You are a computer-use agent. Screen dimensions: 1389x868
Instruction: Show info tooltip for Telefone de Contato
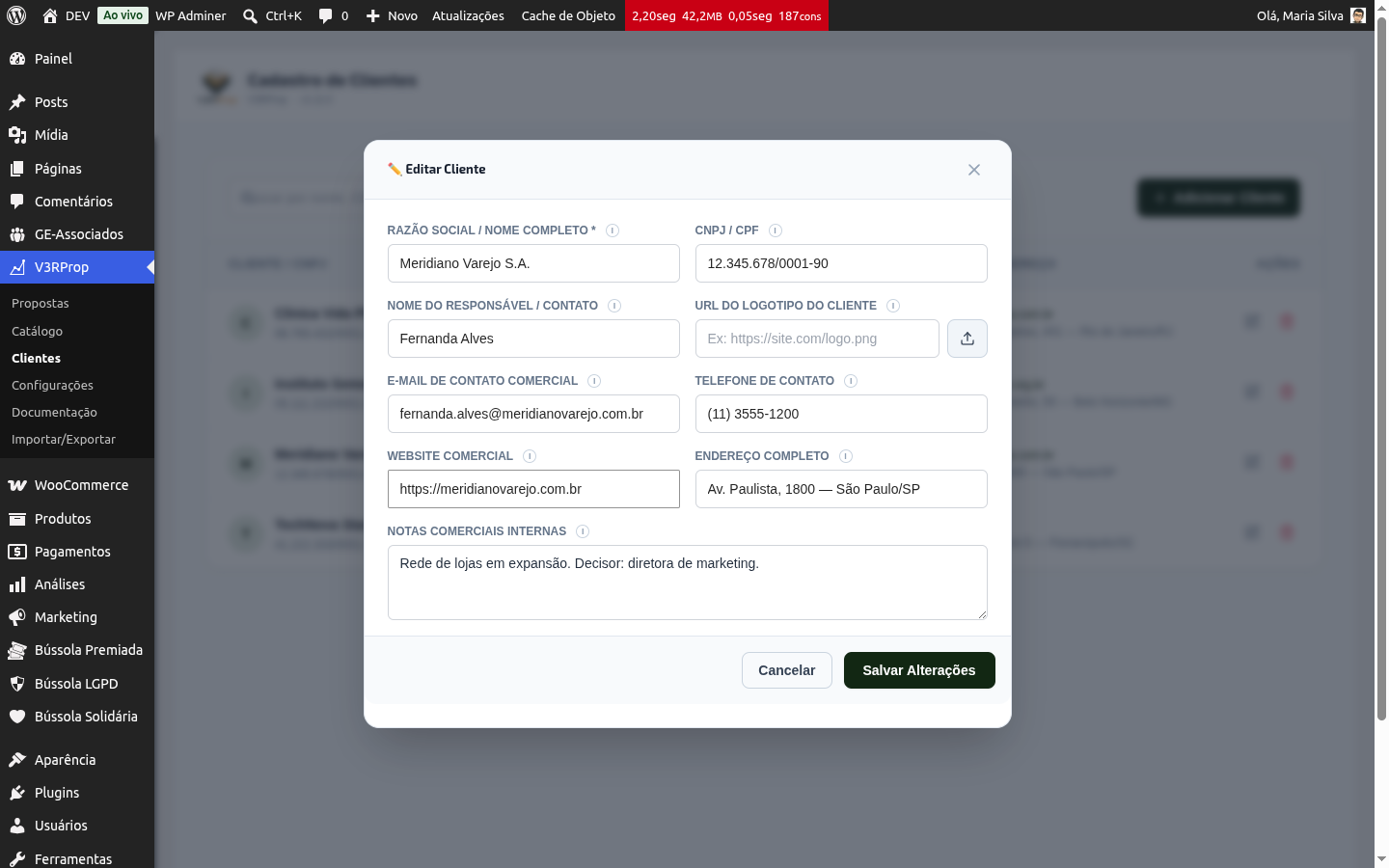tap(851, 381)
